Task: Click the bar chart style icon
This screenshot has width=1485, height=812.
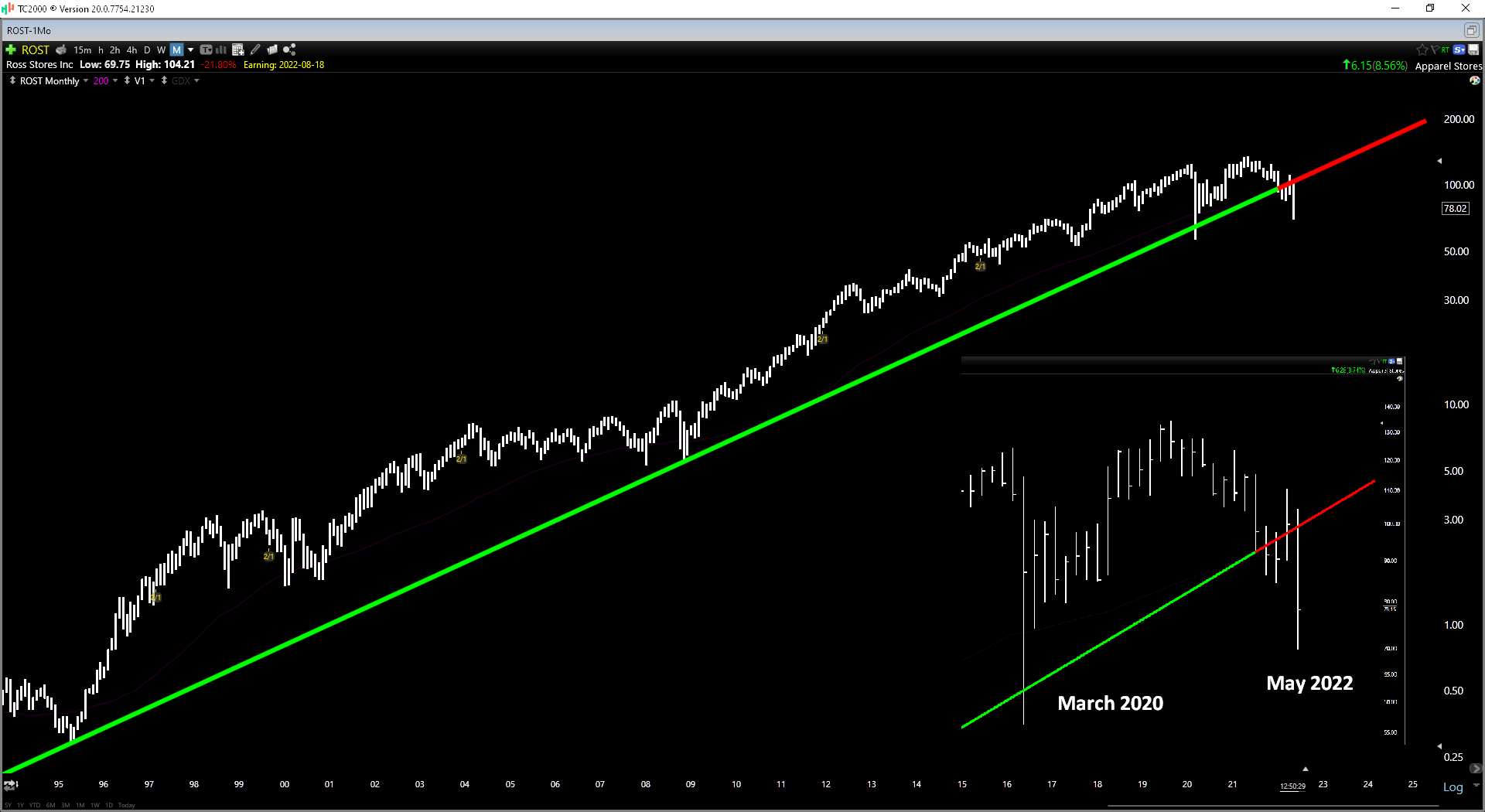Action: coord(221,49)
